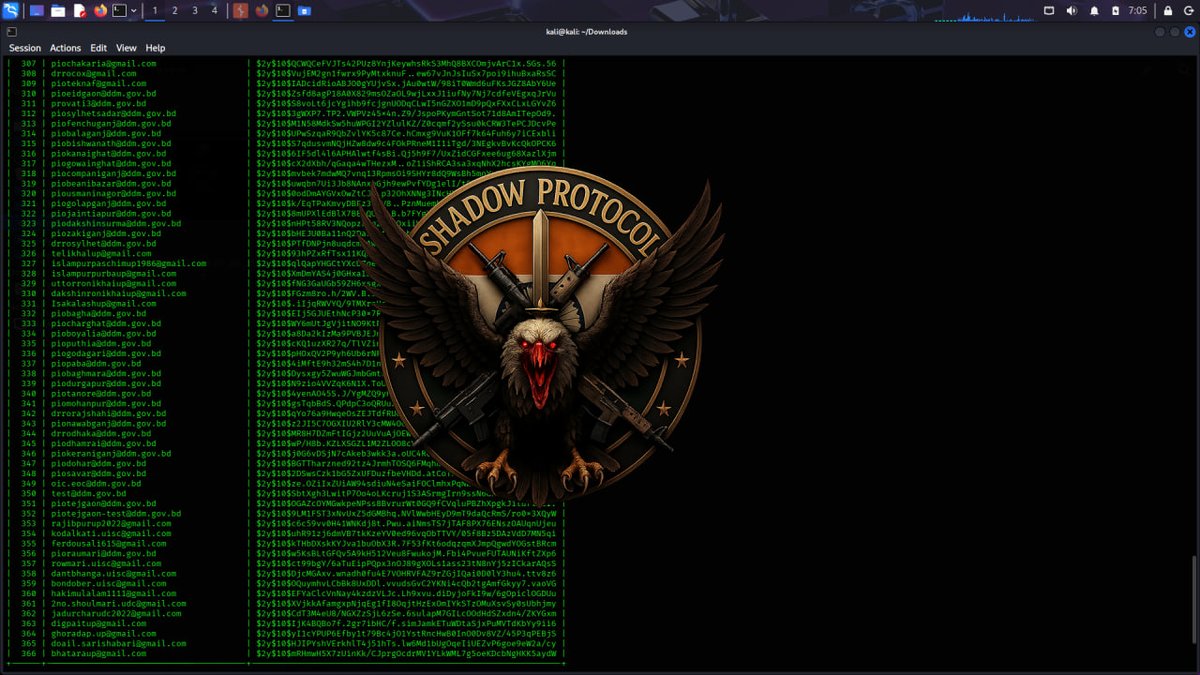This screenshot has width=1200, height=675.
Task: Switch to workspace 1
Action: pos(155,11)
